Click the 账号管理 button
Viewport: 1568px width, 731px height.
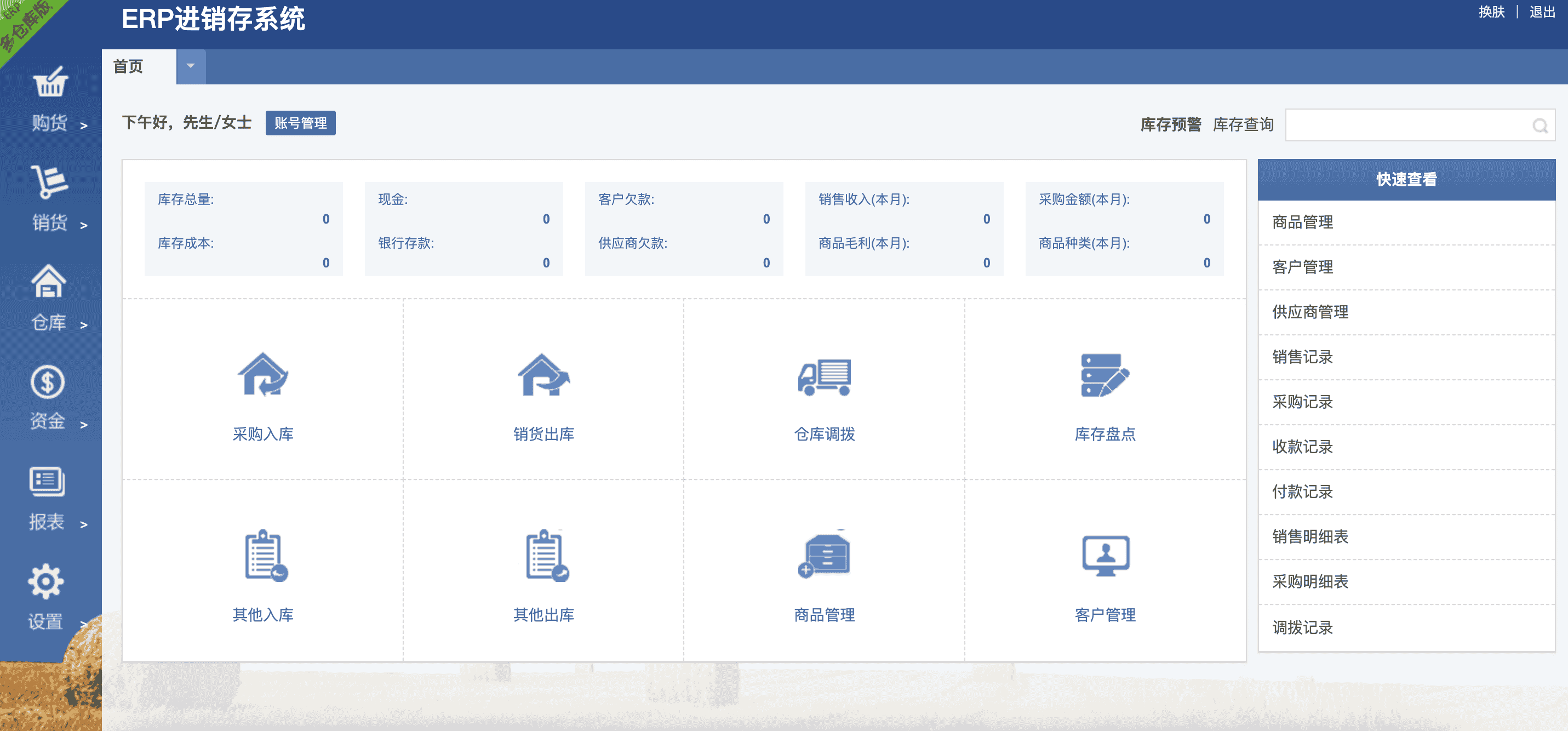(x=301, y=122)
